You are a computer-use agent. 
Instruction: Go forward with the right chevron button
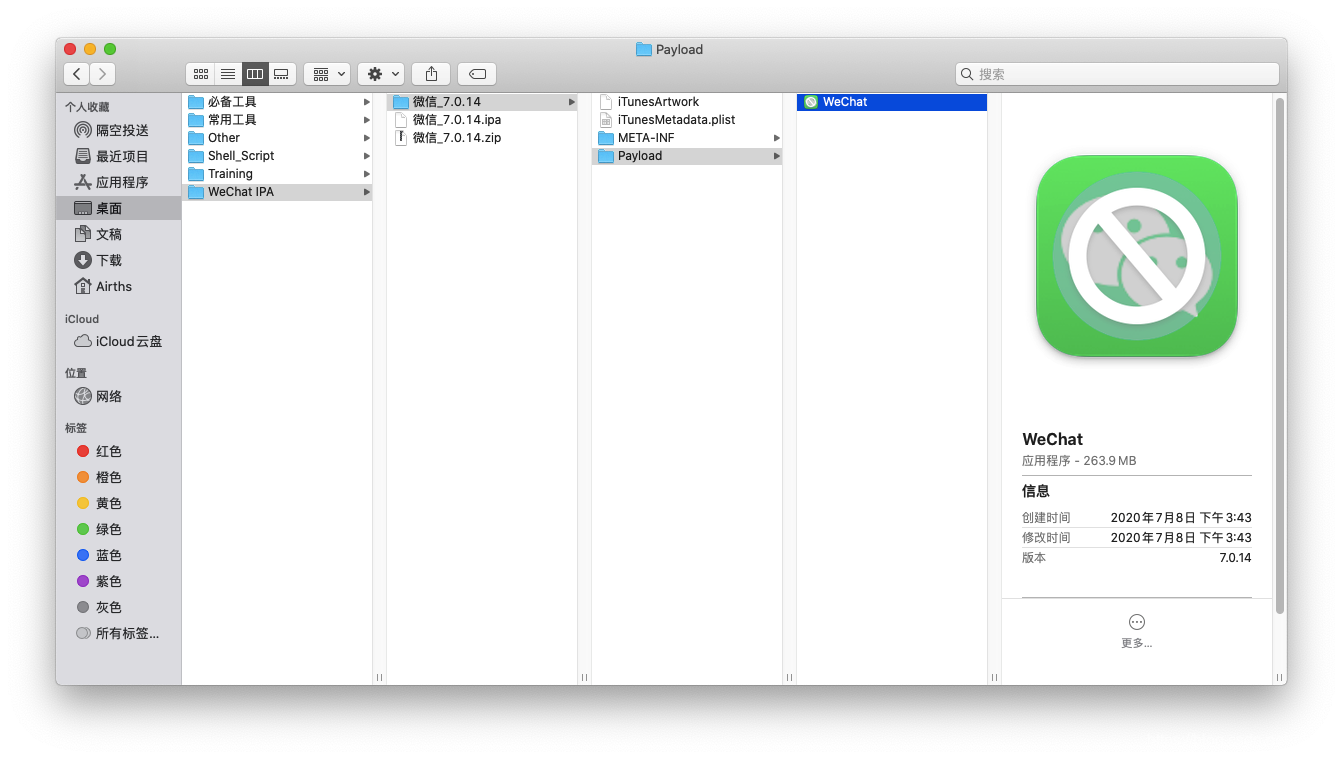103,74
